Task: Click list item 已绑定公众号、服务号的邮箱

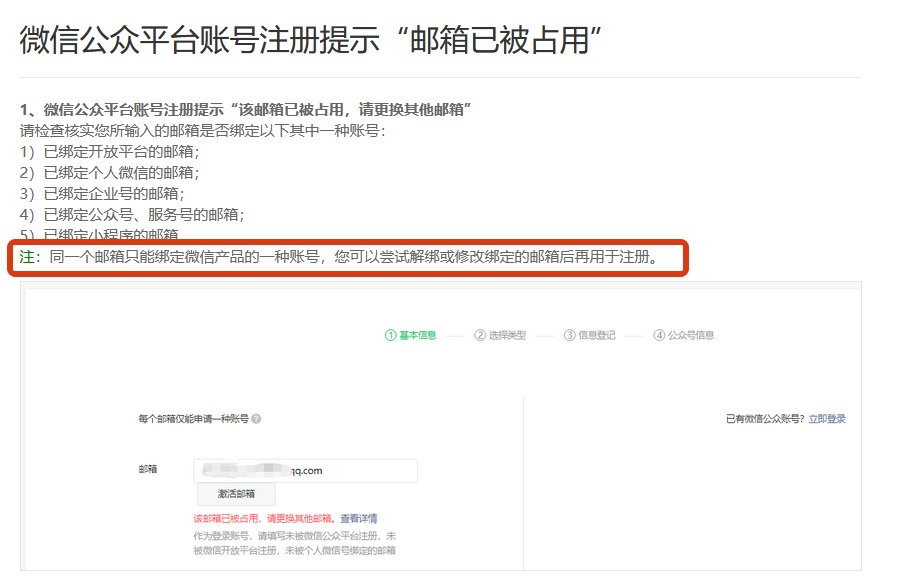Action: tap(132, 215)
